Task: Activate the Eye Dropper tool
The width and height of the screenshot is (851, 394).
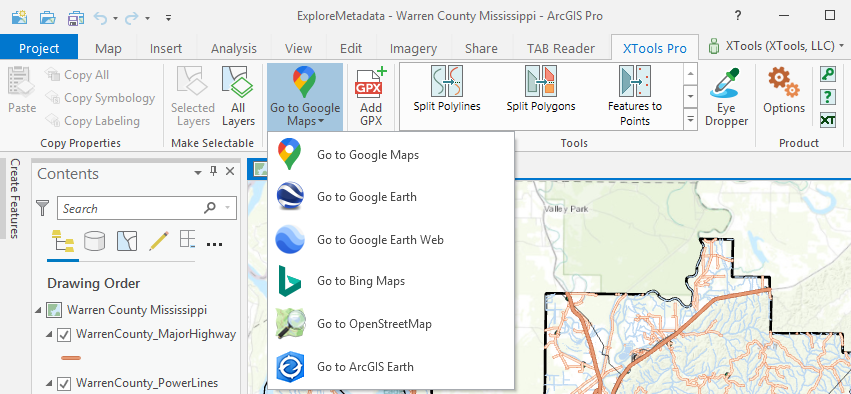Action: [726, 97]
